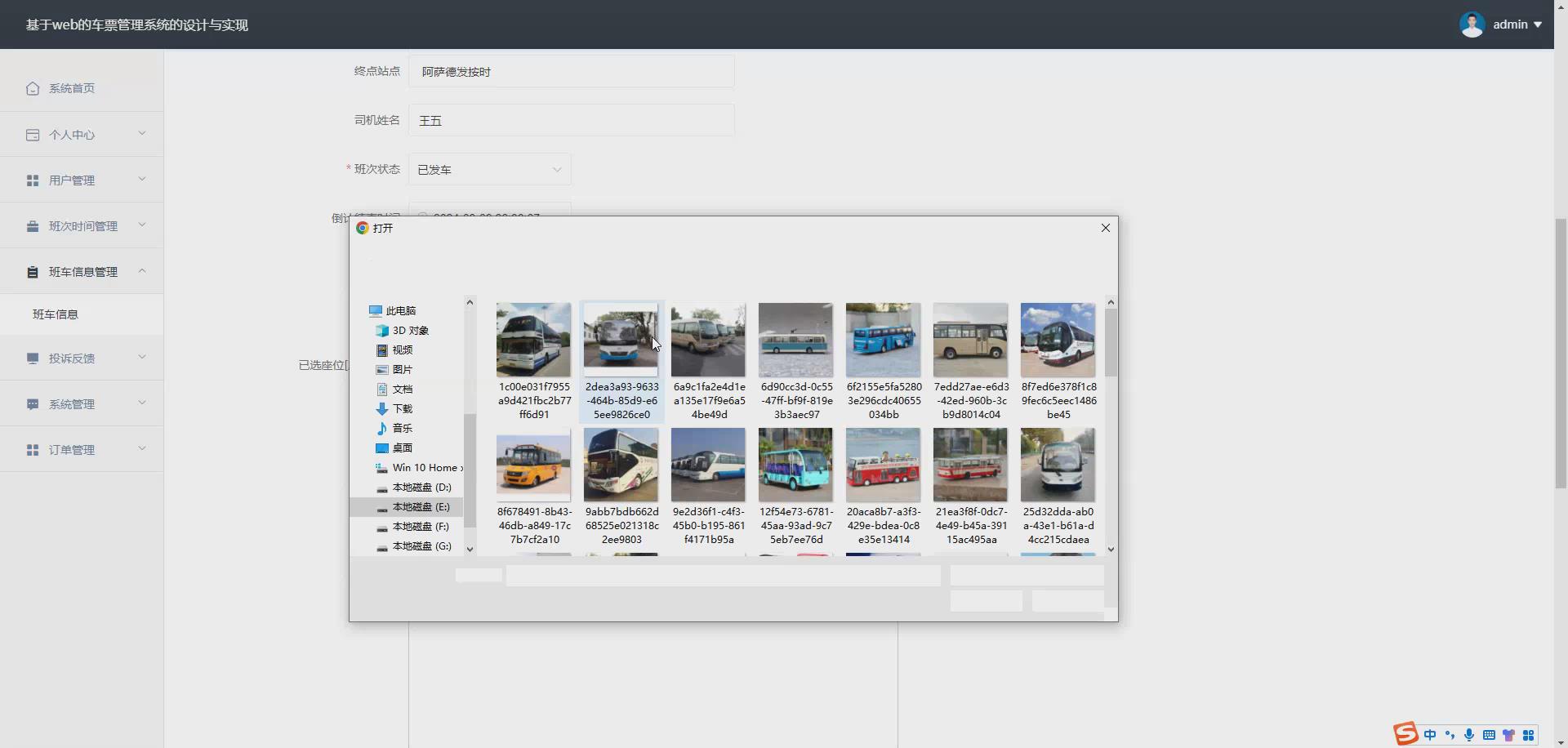Open 系统管理 menu item
The width and height of the screenshot is (1568, 748).
[x=82, y=404]
